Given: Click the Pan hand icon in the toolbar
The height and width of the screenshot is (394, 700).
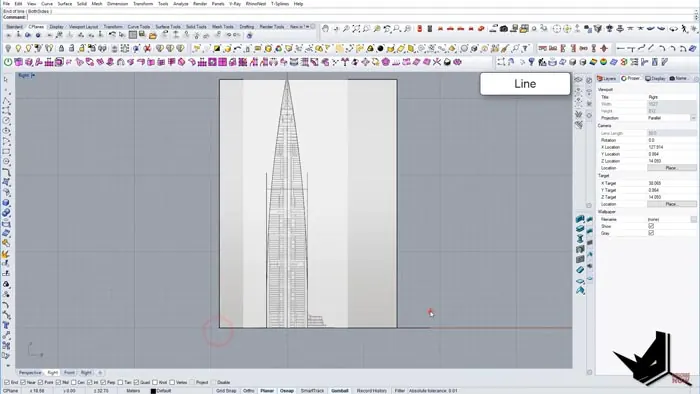Looking at the screenshot, I should [x=325, y=29].
